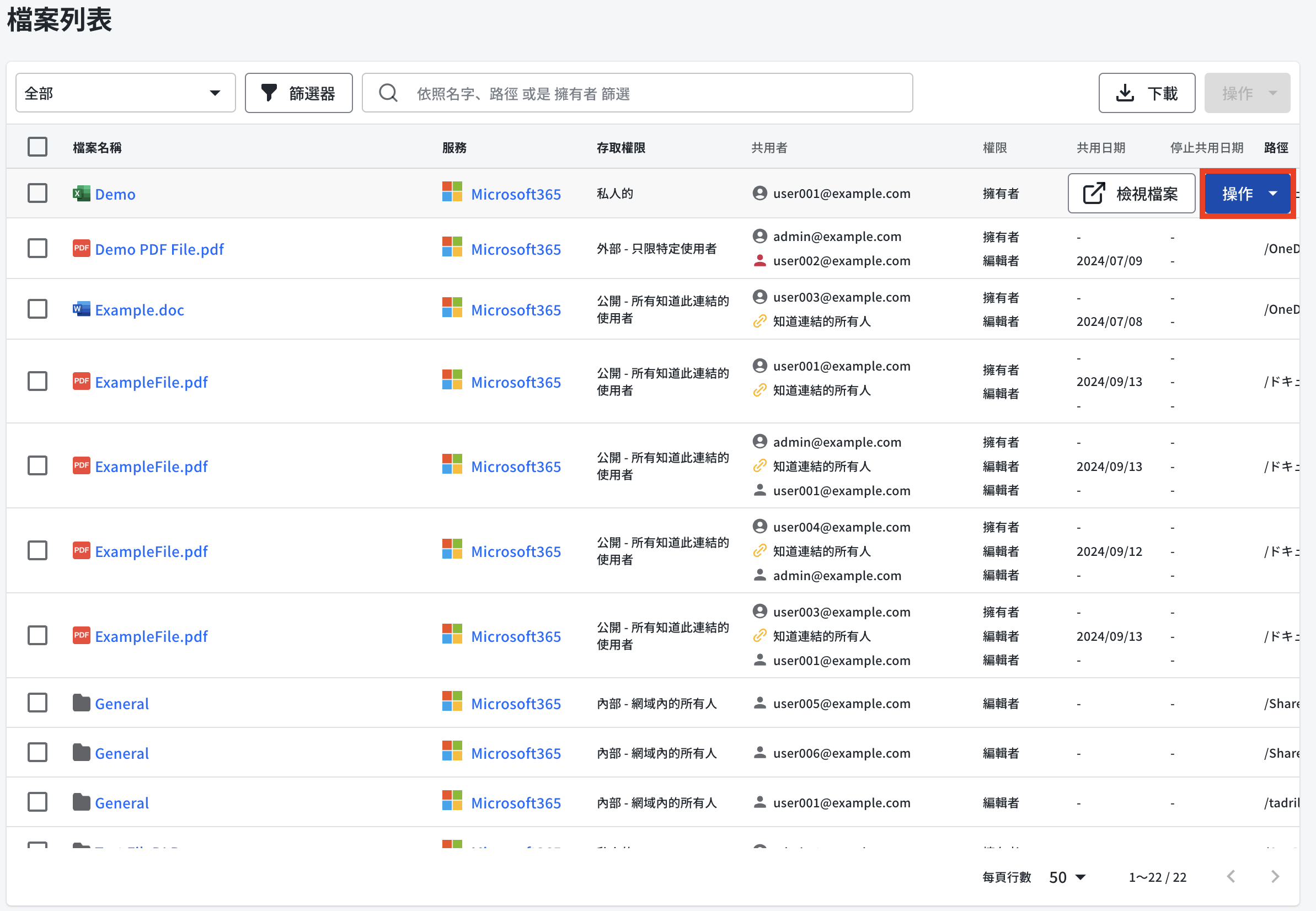
Task: Click user icon beside user006@example.com
Action: [760, 752]
